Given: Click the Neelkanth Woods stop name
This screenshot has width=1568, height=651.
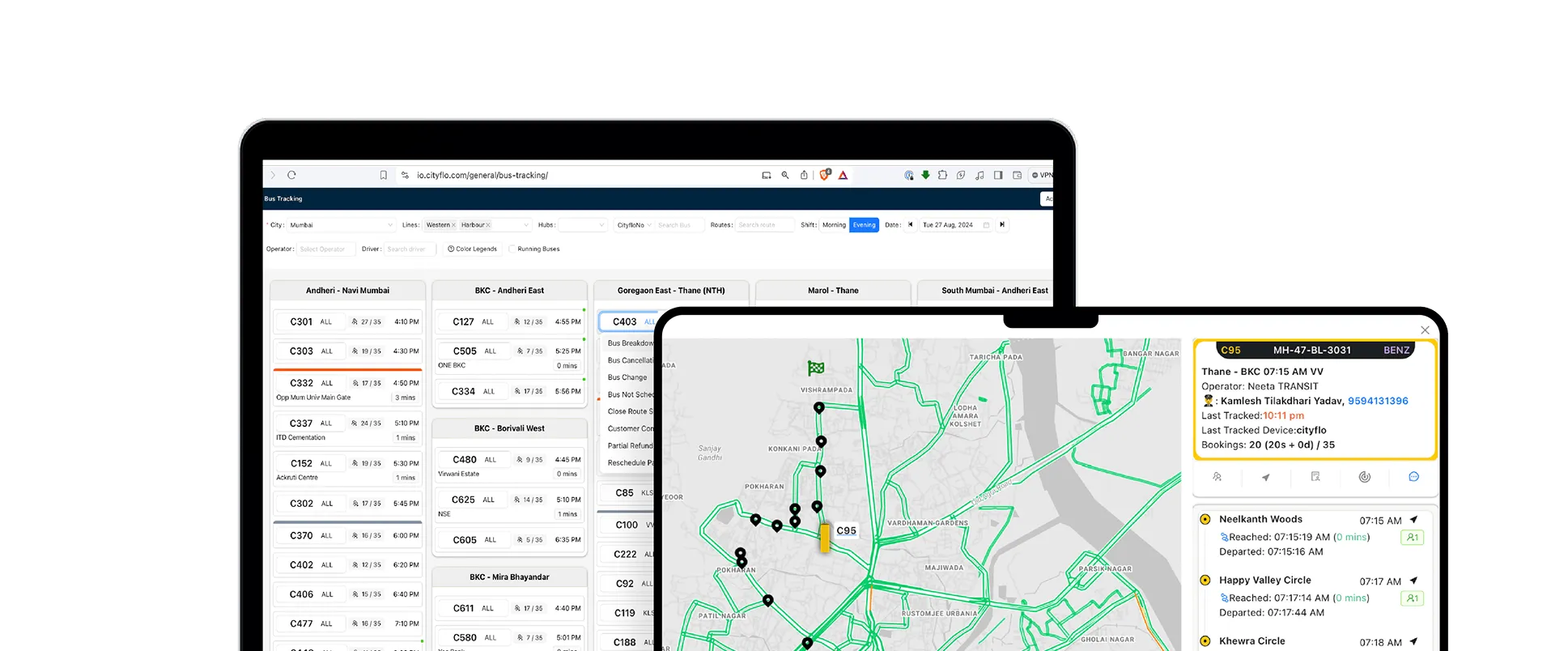Looking at the screenshot, I should coord(1260,520).
